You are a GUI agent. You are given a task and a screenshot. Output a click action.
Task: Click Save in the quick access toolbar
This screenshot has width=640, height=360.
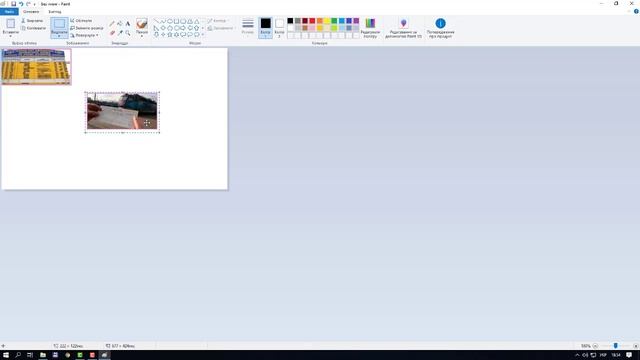click(x=13, y=4)
